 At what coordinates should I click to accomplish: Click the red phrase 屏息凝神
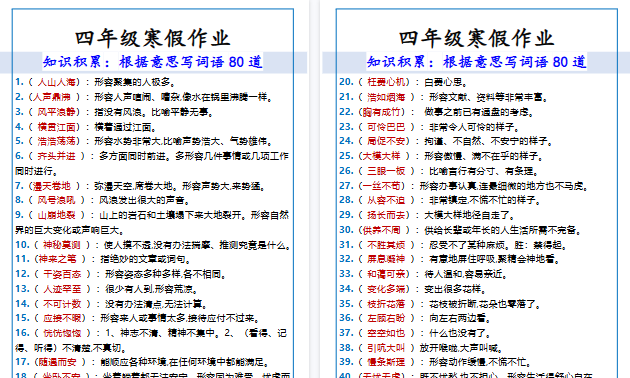coord(386,259)
